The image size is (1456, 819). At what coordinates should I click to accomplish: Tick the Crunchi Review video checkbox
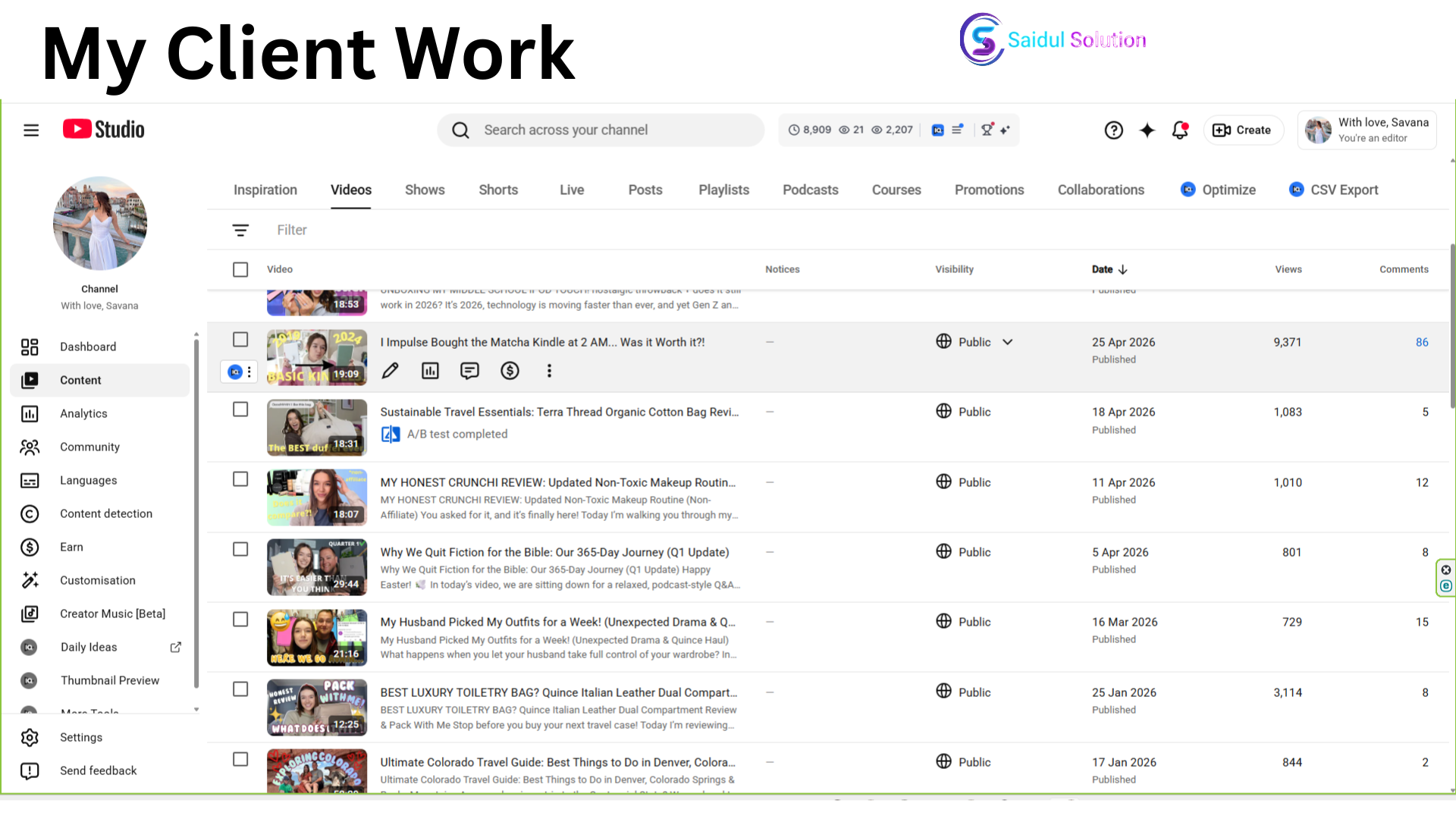(x=240, y=479)
